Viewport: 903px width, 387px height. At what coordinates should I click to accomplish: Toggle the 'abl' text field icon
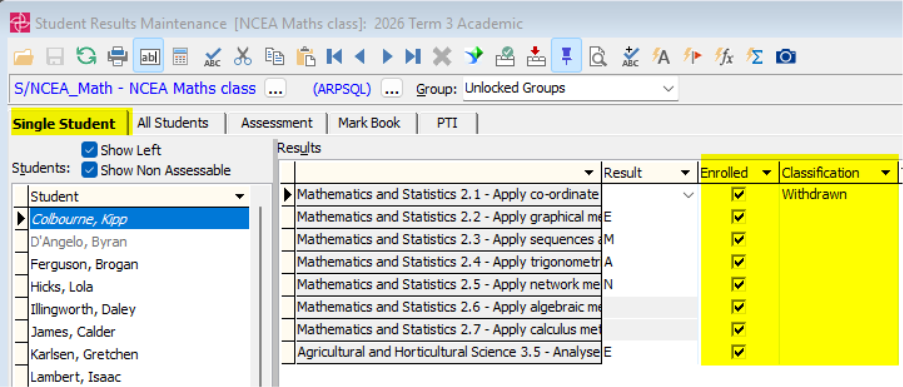click(149, 56)
